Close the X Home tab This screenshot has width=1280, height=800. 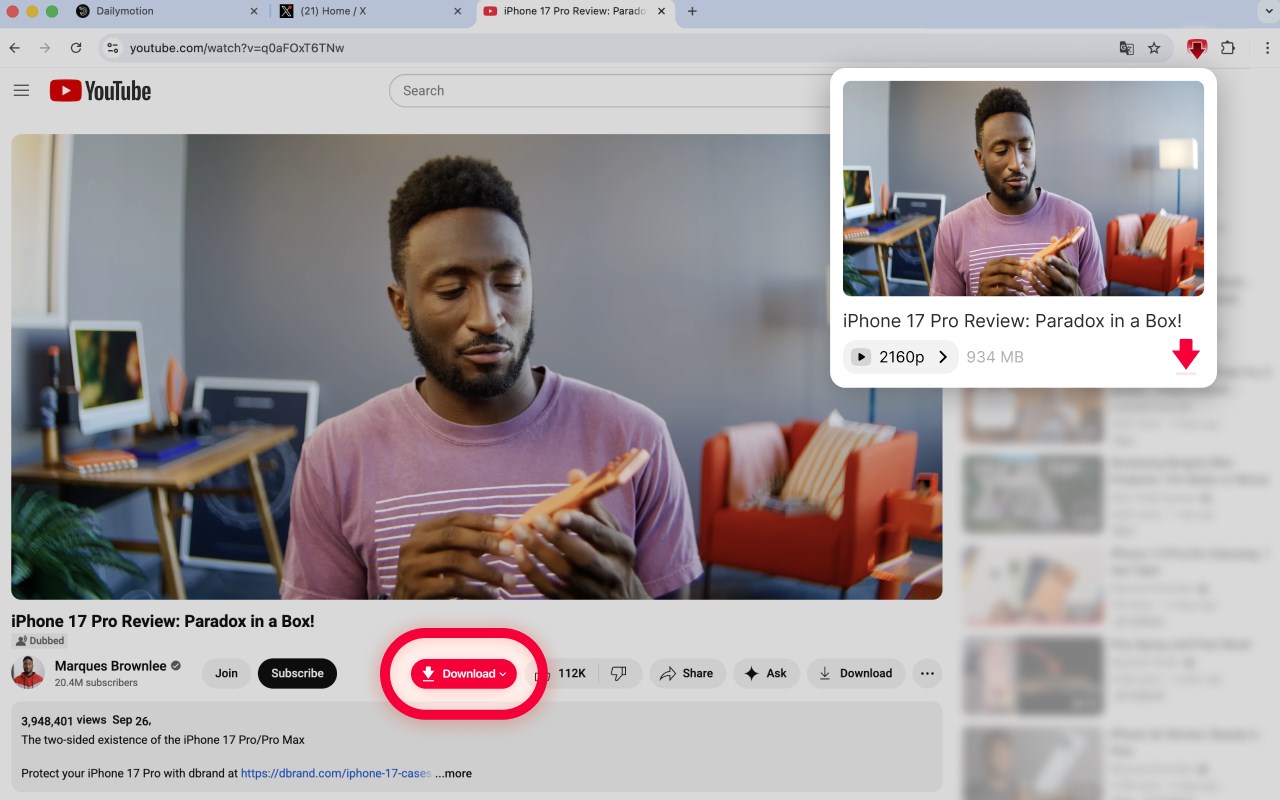[x=457, y=12]
